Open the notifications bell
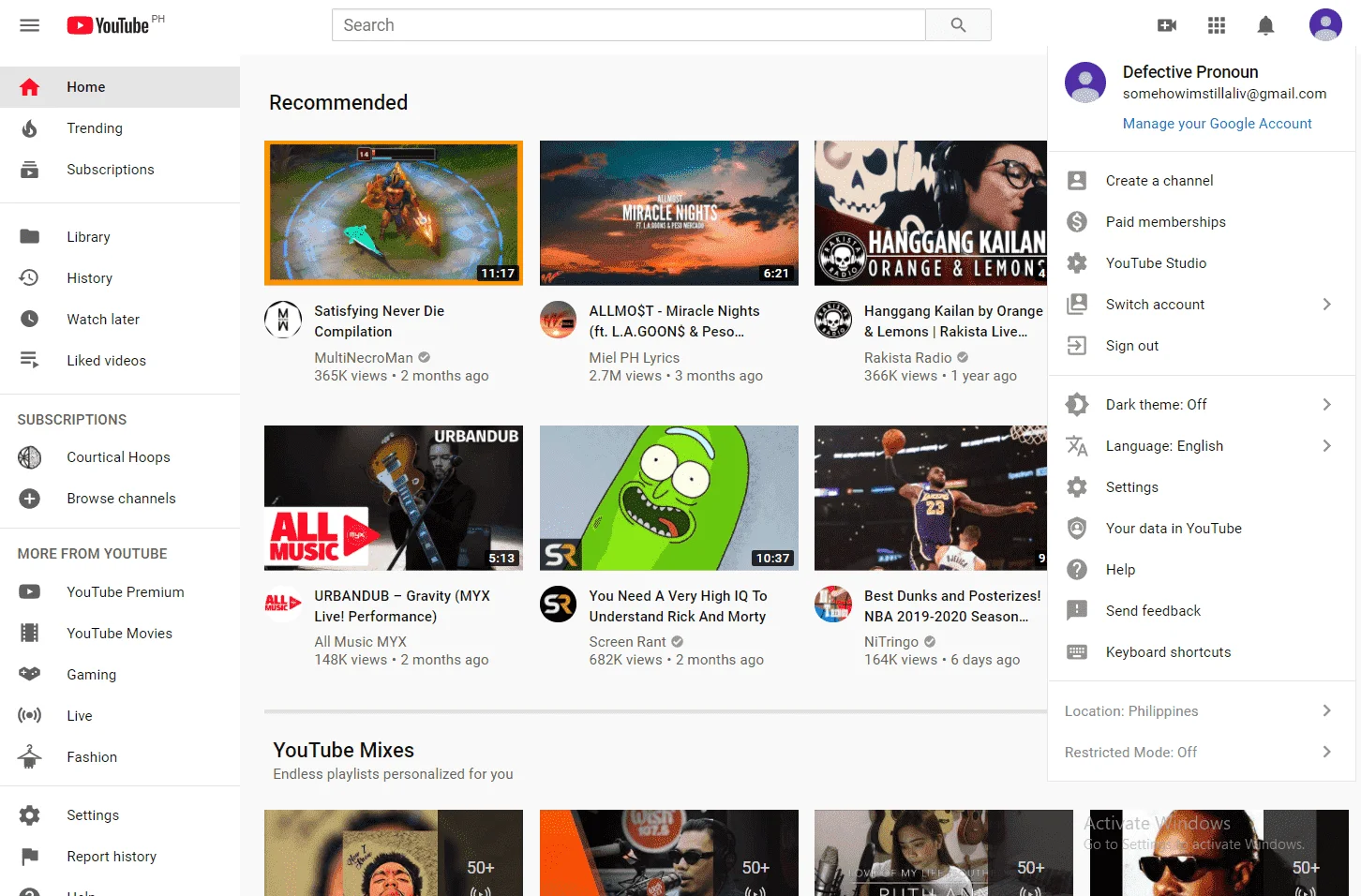Screen dimensions: 1361x896 (x=1265, y=25)
